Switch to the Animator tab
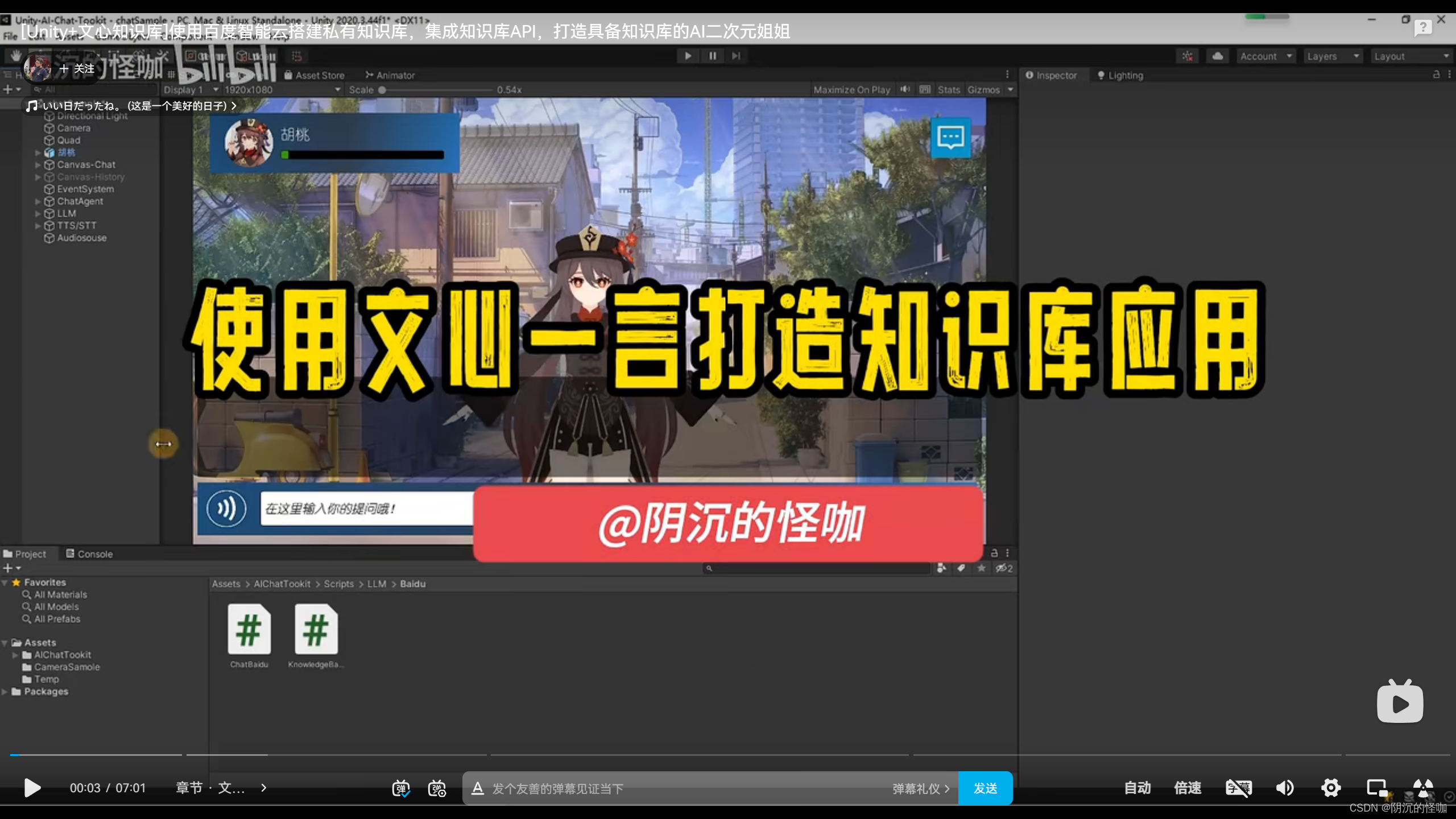This screenshot has width=1456, height=819. click(390, 75)
